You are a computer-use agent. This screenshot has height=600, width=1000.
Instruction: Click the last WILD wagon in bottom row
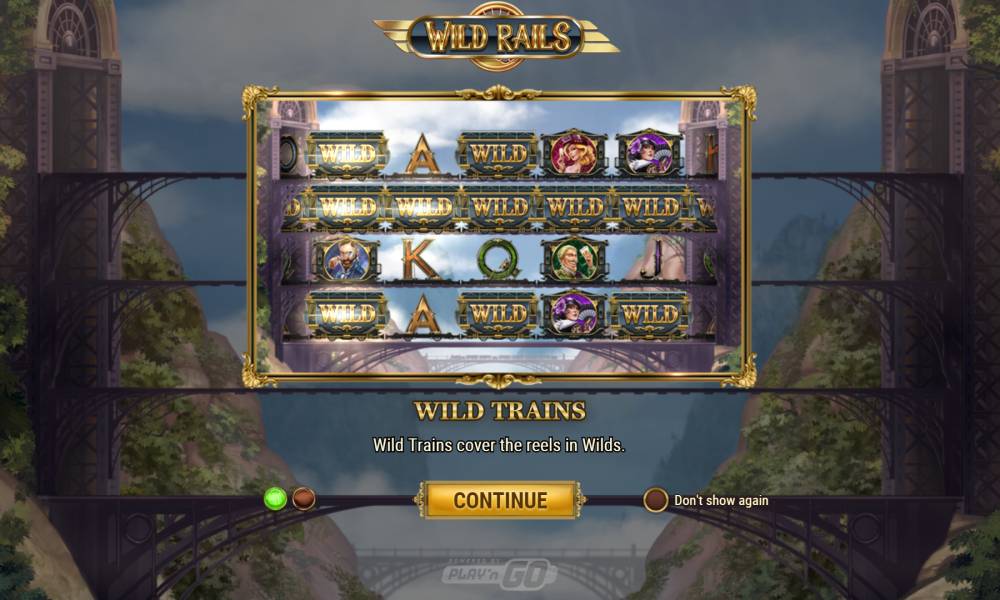(650, 313)
